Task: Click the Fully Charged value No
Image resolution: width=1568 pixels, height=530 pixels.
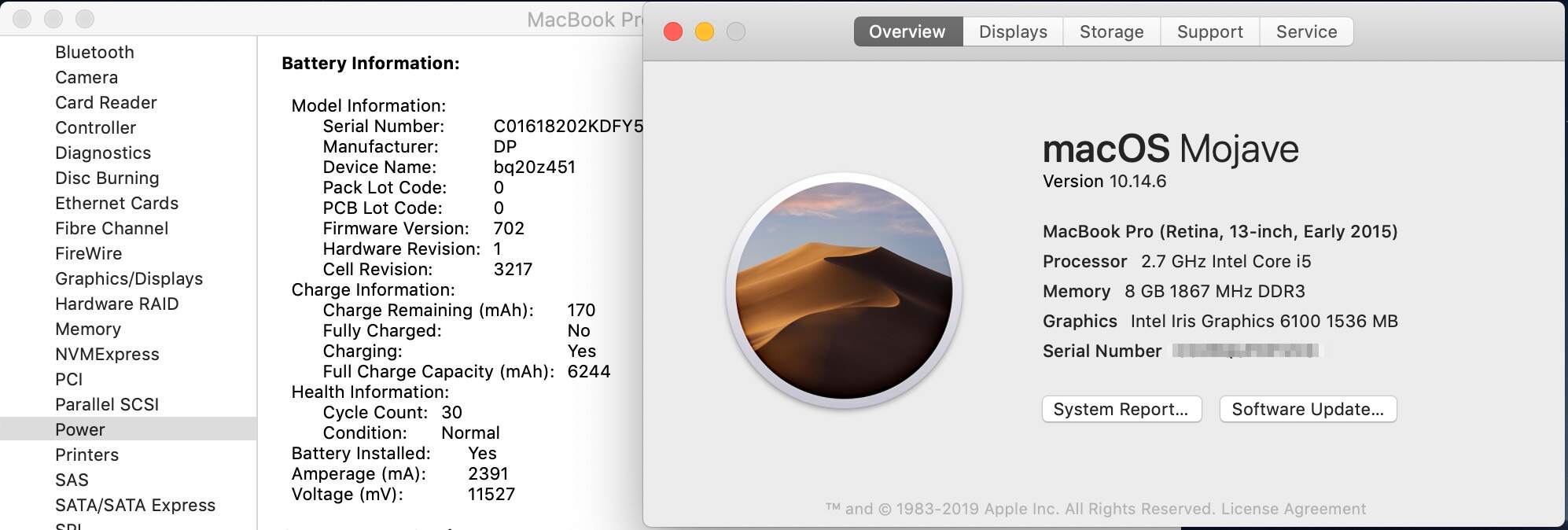Action: [x=579, y=330]
